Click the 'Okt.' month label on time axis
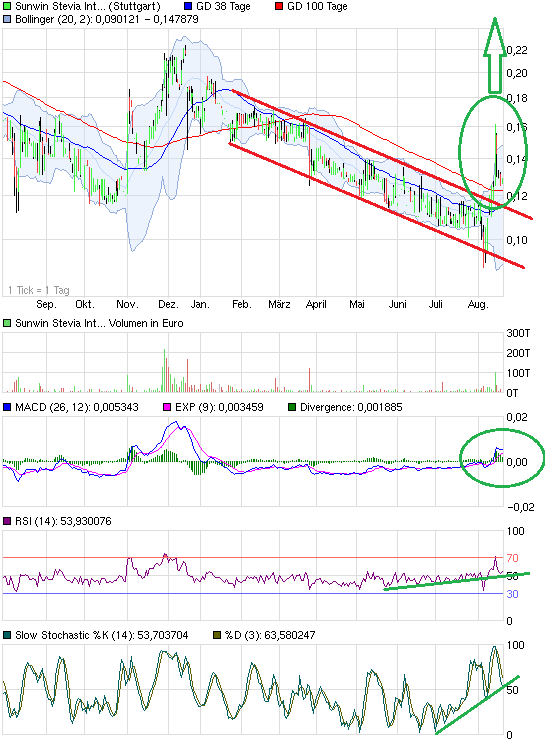 tap(85, 304)
